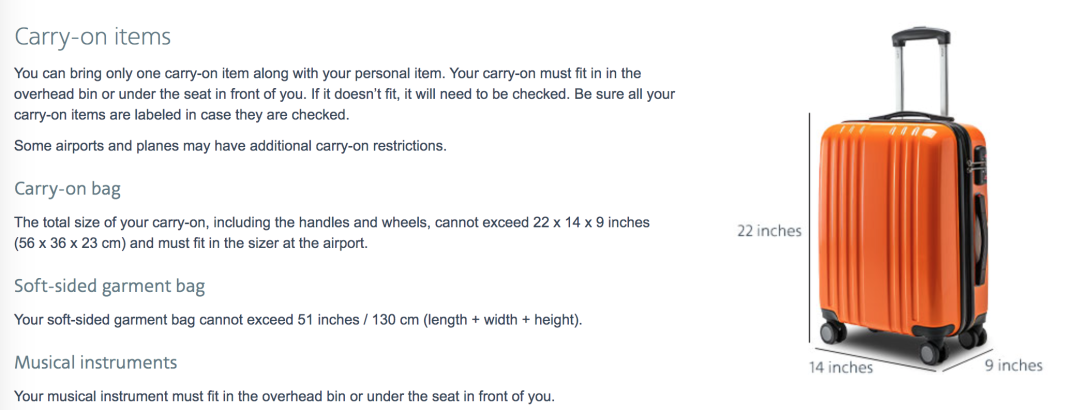Image resolution: width=1080 pixels, height=410 pixels.
Task: Click the garment bag 51 inches sentence
Action: 297,320
